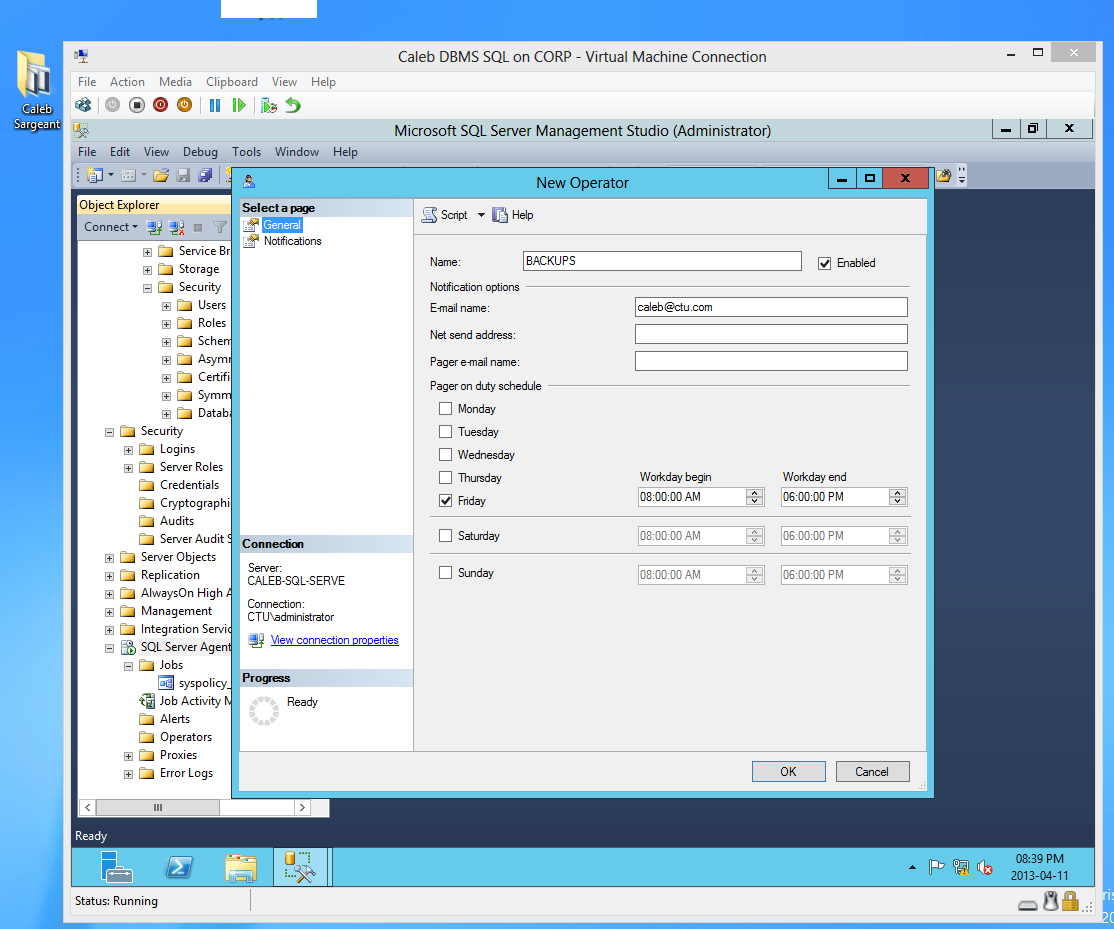Expand the Replication node
The image size is (1114, 929).
coord(109,575)
